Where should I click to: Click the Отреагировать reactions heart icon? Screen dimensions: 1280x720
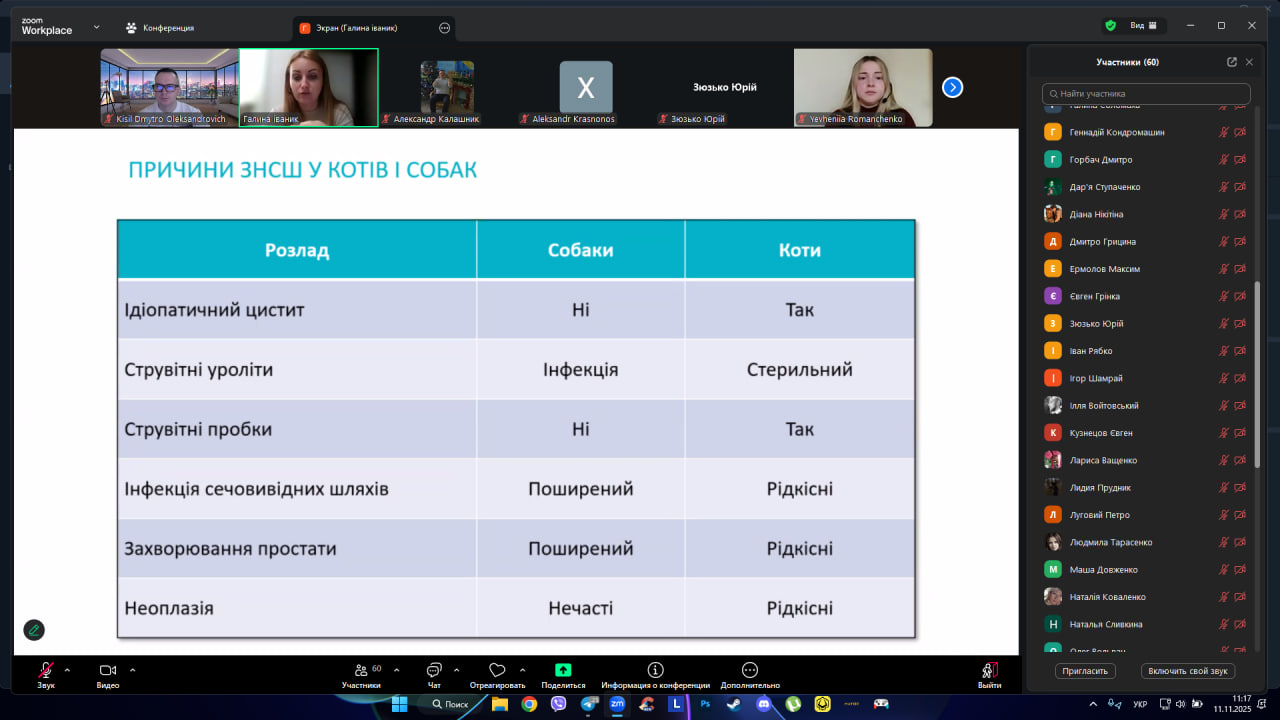[497, 670]
